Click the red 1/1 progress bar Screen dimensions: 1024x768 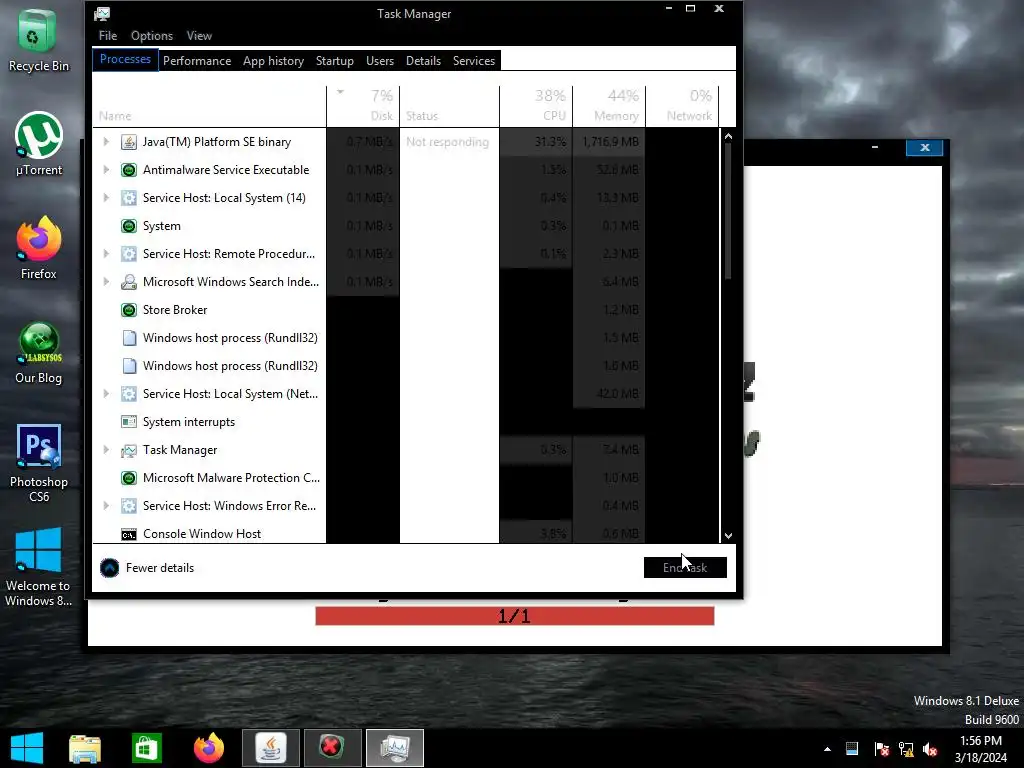515,616
